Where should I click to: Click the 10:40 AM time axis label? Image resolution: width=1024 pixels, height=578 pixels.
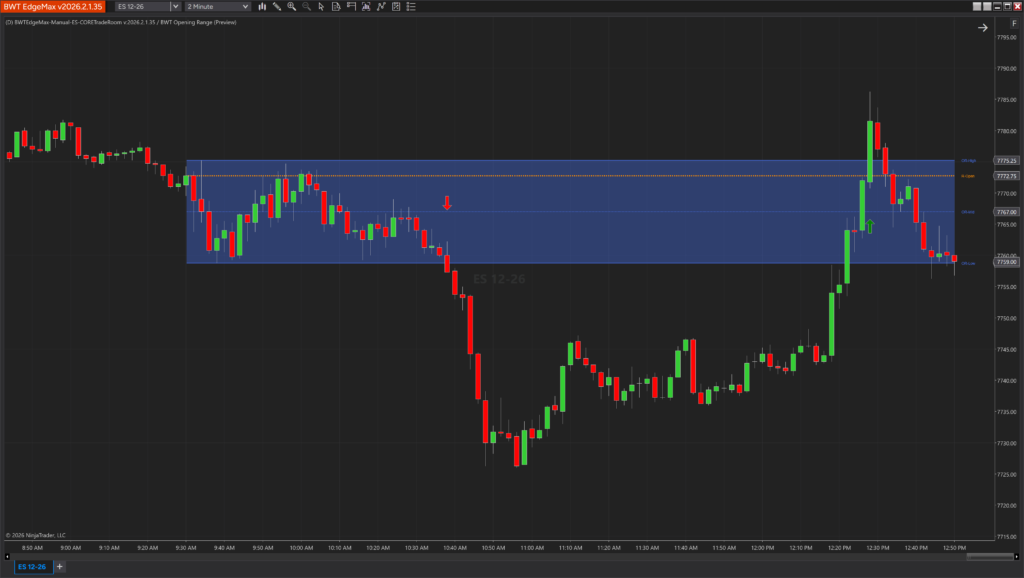455,548
